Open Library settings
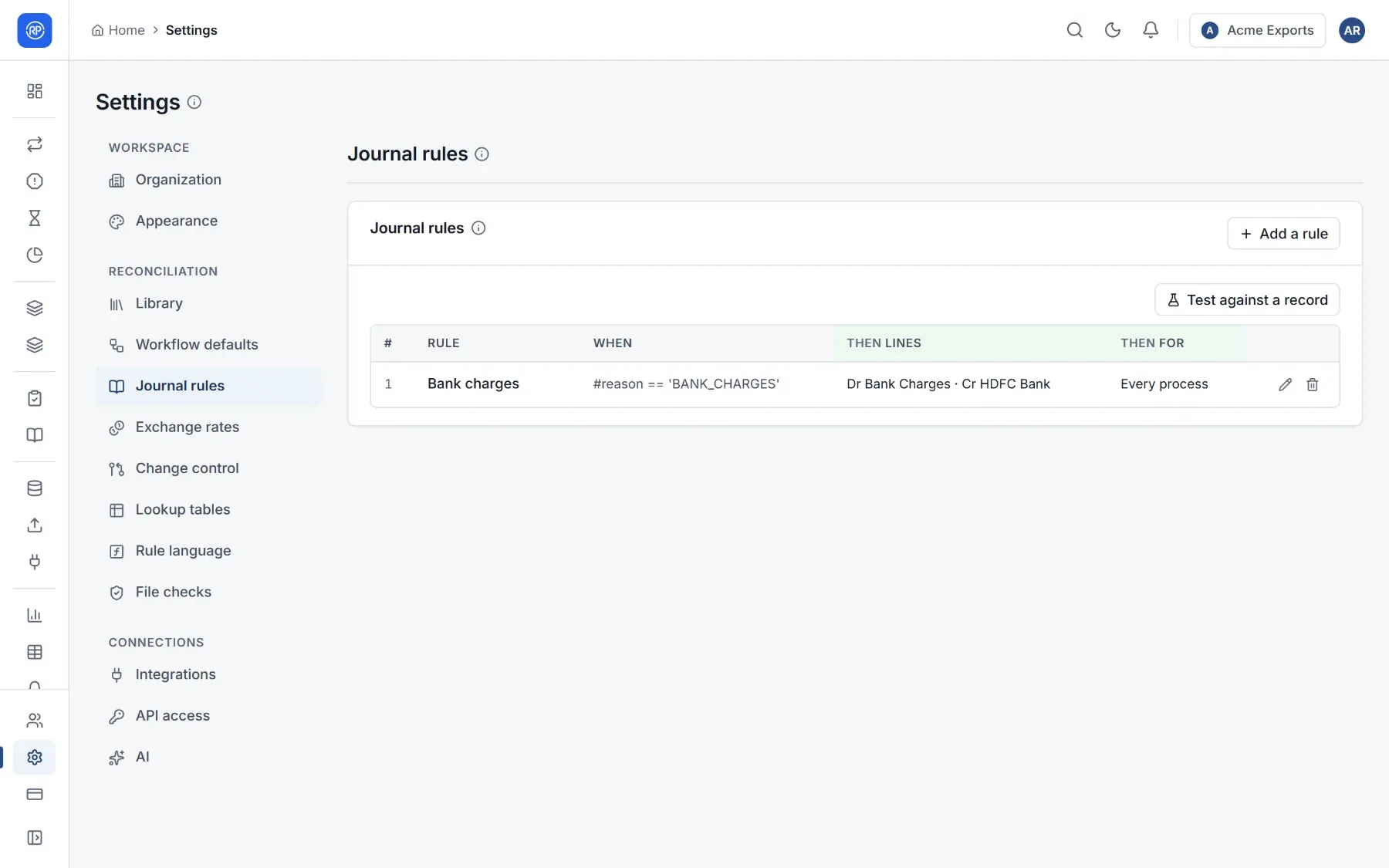This screenshot has height=868, width=1389. tap(208, 304)
